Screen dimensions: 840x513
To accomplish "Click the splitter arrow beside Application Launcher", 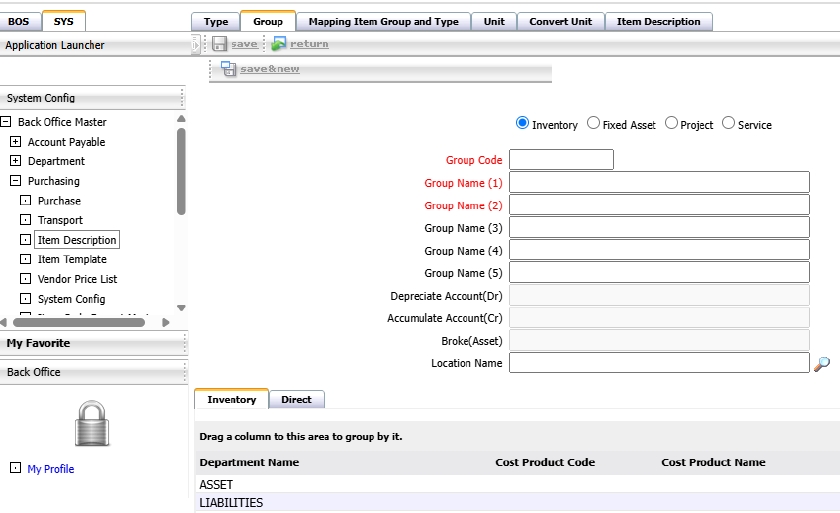I will point(195,45).
